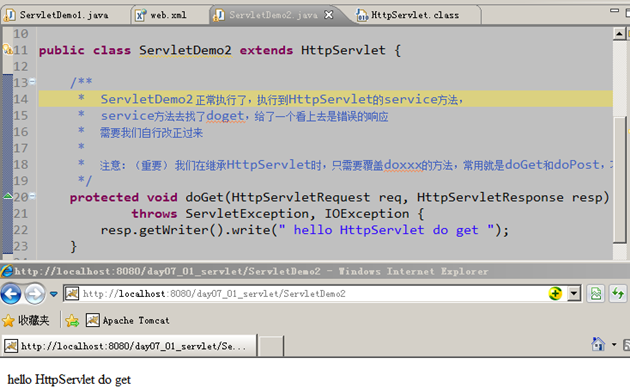
Task: Open the recent pages dropdown arrow
Action: click(x=53, y=294)
